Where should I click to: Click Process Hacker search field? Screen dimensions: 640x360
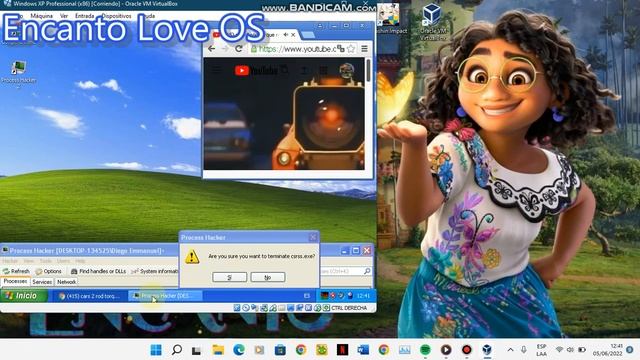click(341, 271)
